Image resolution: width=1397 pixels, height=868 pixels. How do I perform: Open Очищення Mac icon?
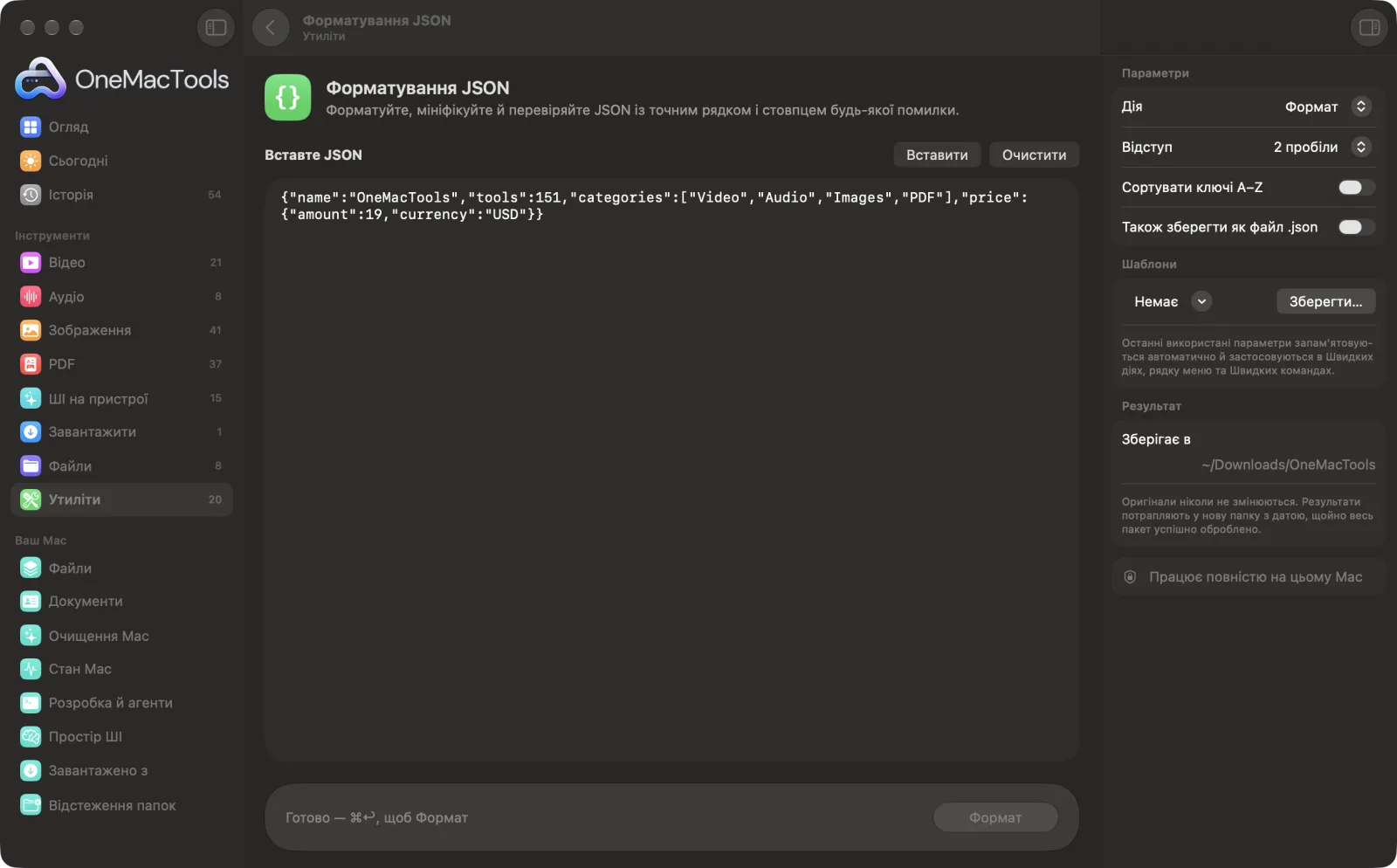pyautogui.click(x=31, y=636)
